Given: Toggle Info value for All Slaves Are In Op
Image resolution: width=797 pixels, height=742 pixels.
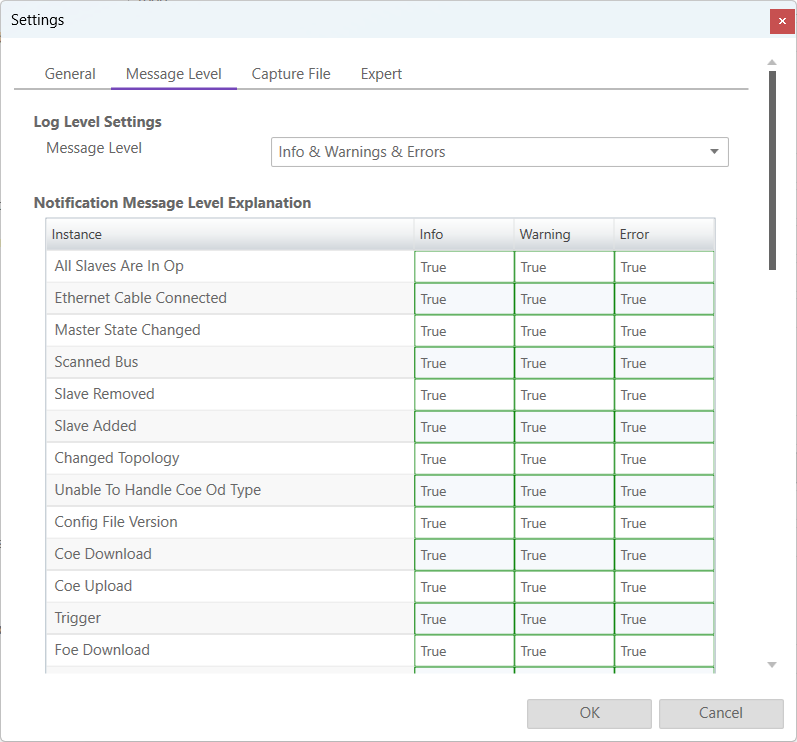Looking at the screenshot, I should coord(464,267).
